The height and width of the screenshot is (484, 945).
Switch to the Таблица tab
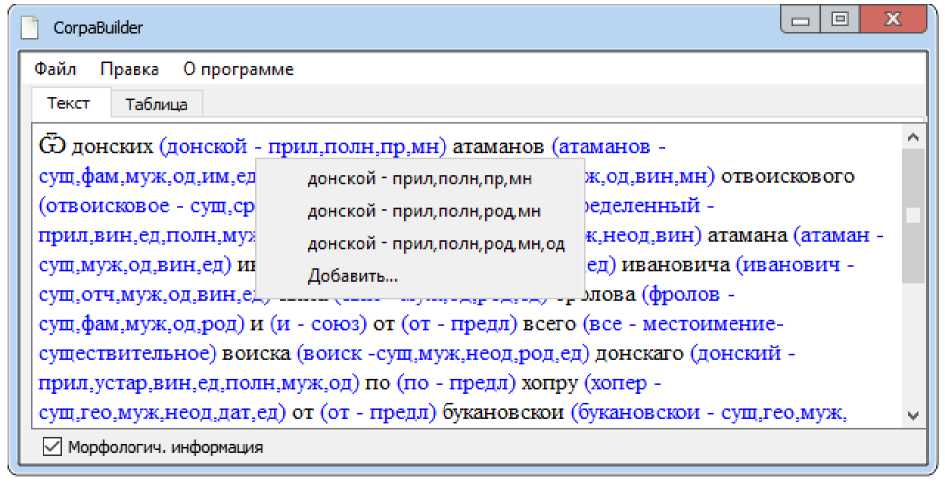(156, 104)
